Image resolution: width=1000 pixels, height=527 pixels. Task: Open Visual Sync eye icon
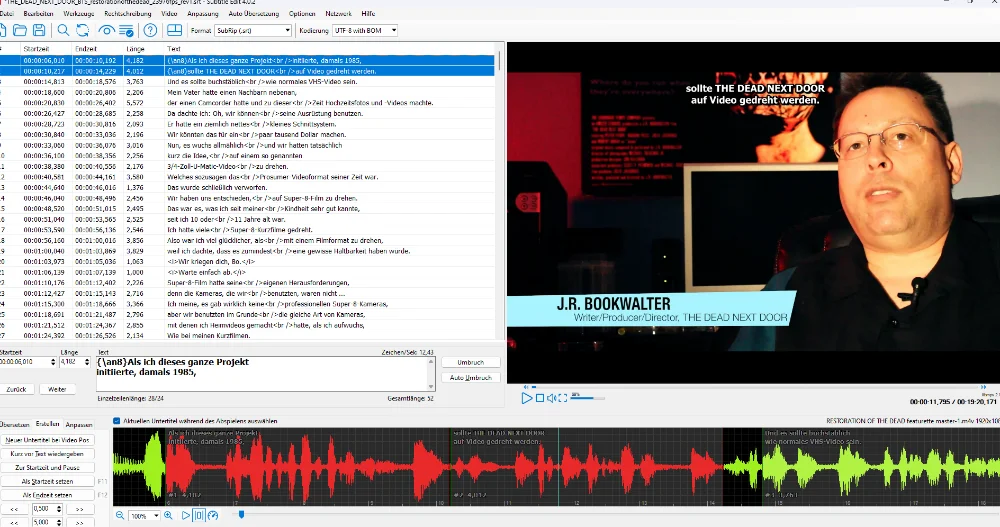[107, 30]
